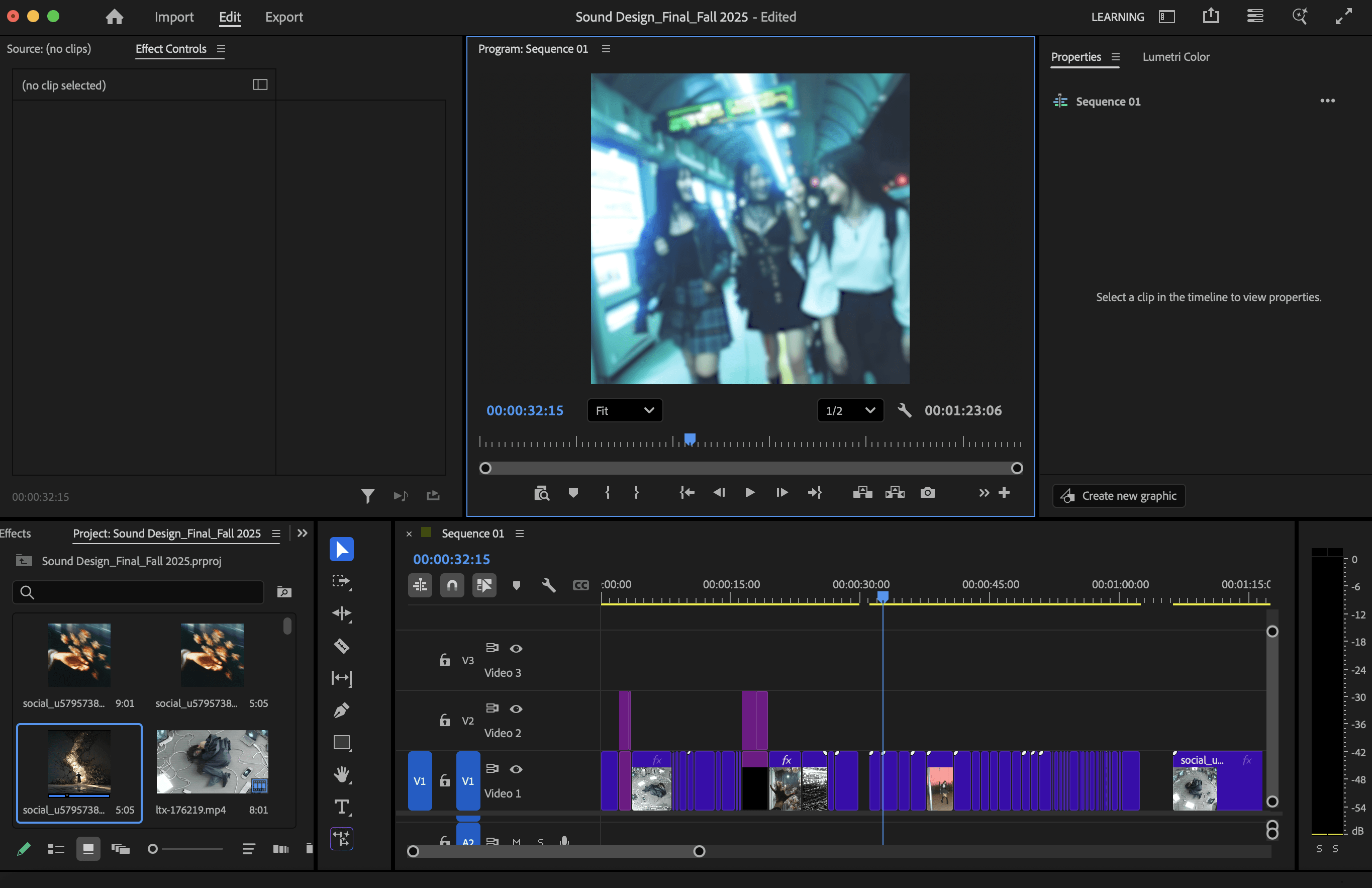Screen dimensions: 1372x888
Task: Expand the hidden panel tabs next to Project
Action: pos(302,534)
